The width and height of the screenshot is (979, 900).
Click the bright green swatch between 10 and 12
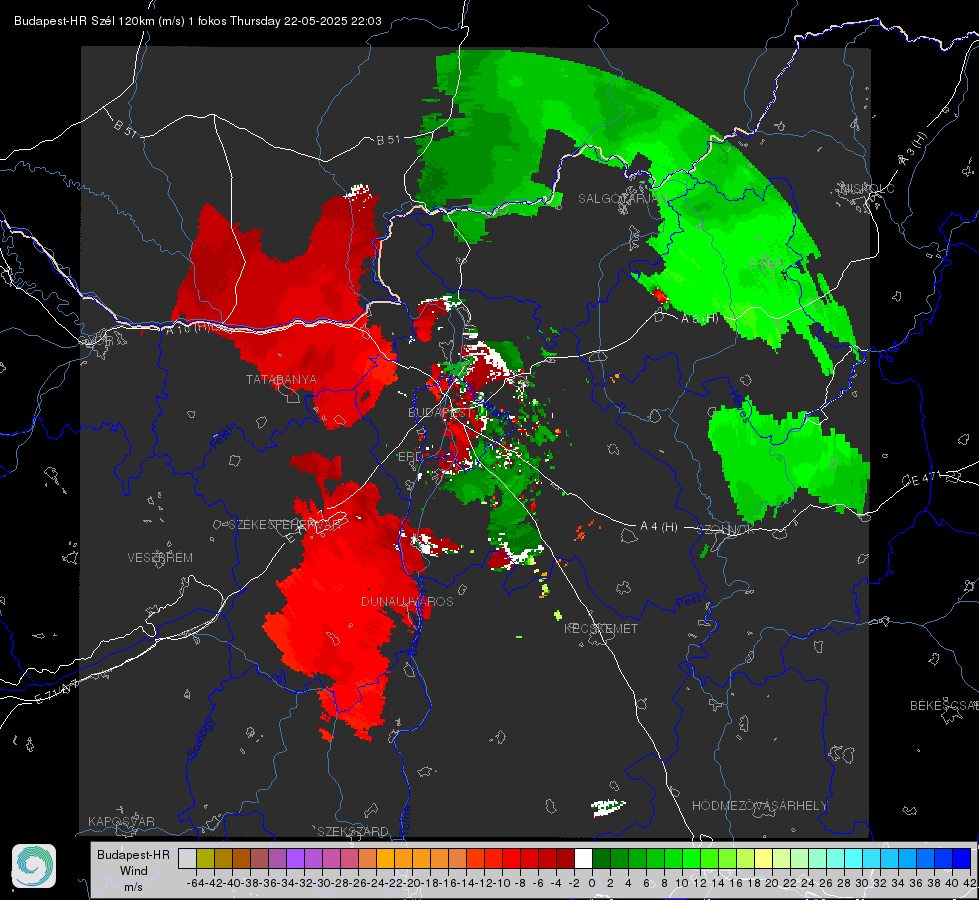pyautogui.click(x=691, y=859)
